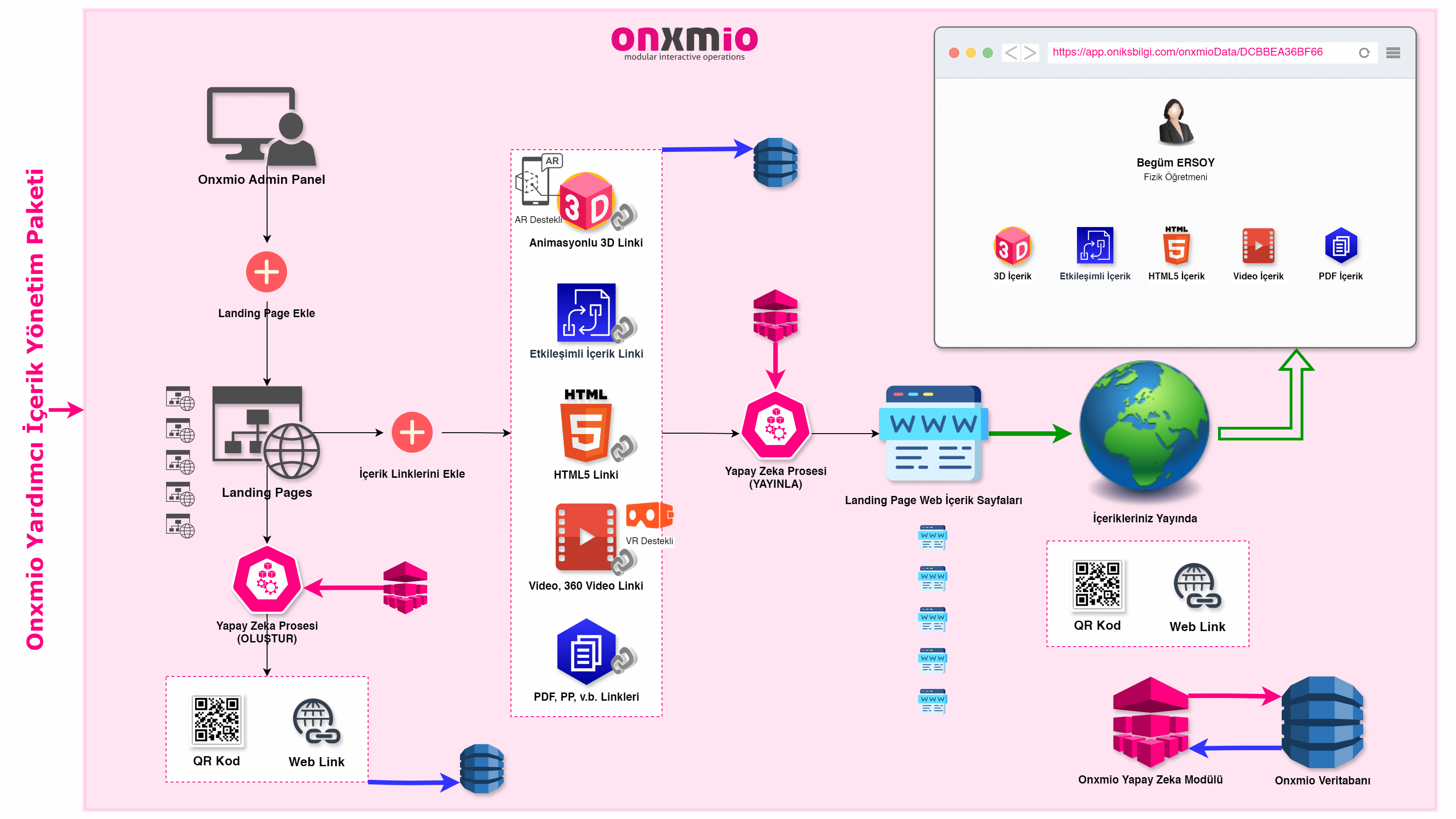The width and height of the screenshot is (1456, 819).
Task: Open the browser hamburger menu
Action: tap(1393, 53)
